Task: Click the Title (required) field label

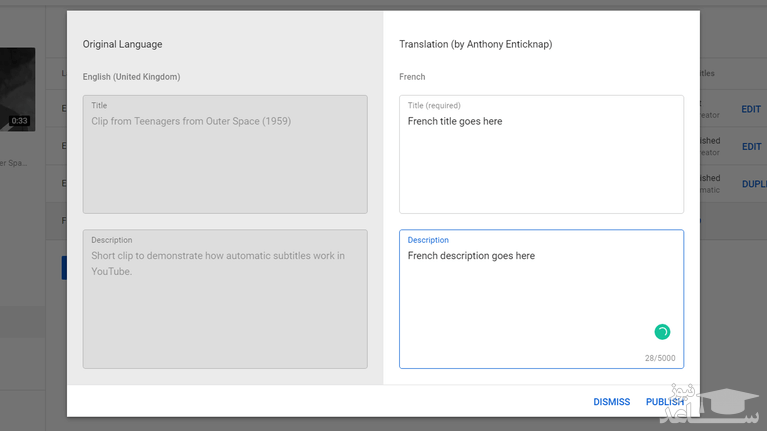Action: click(x=434, y=105)
